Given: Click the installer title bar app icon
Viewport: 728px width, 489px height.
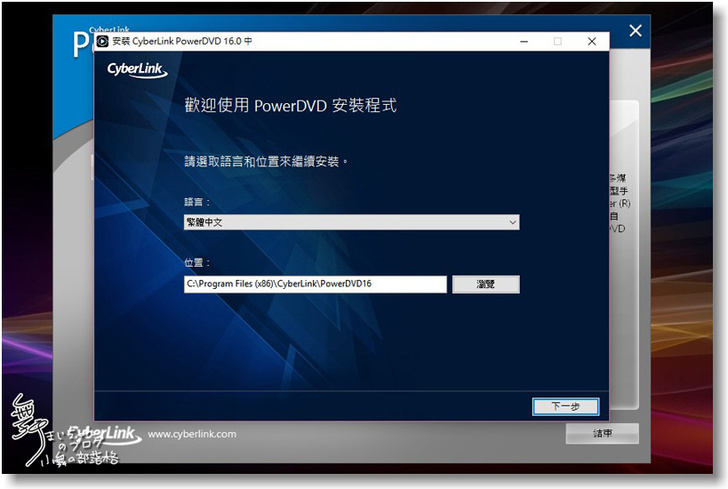Looking at the screenshot, I should [102, 41].
